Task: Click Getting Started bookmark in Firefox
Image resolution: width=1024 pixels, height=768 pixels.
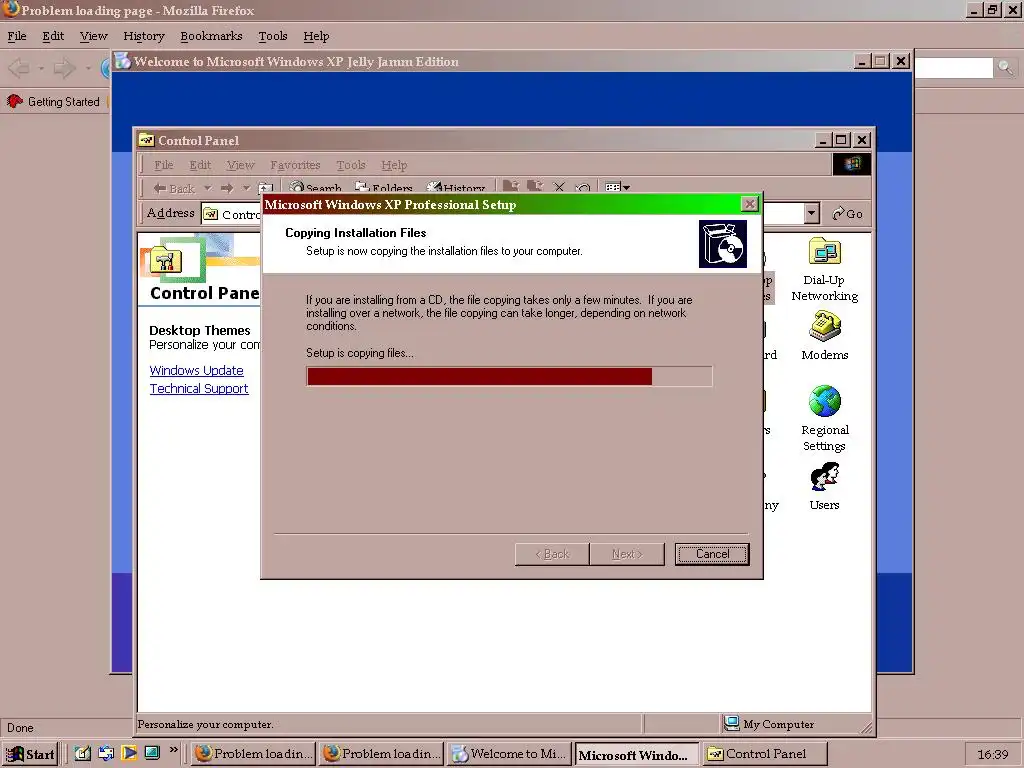Action: click(x=54, y=102)
